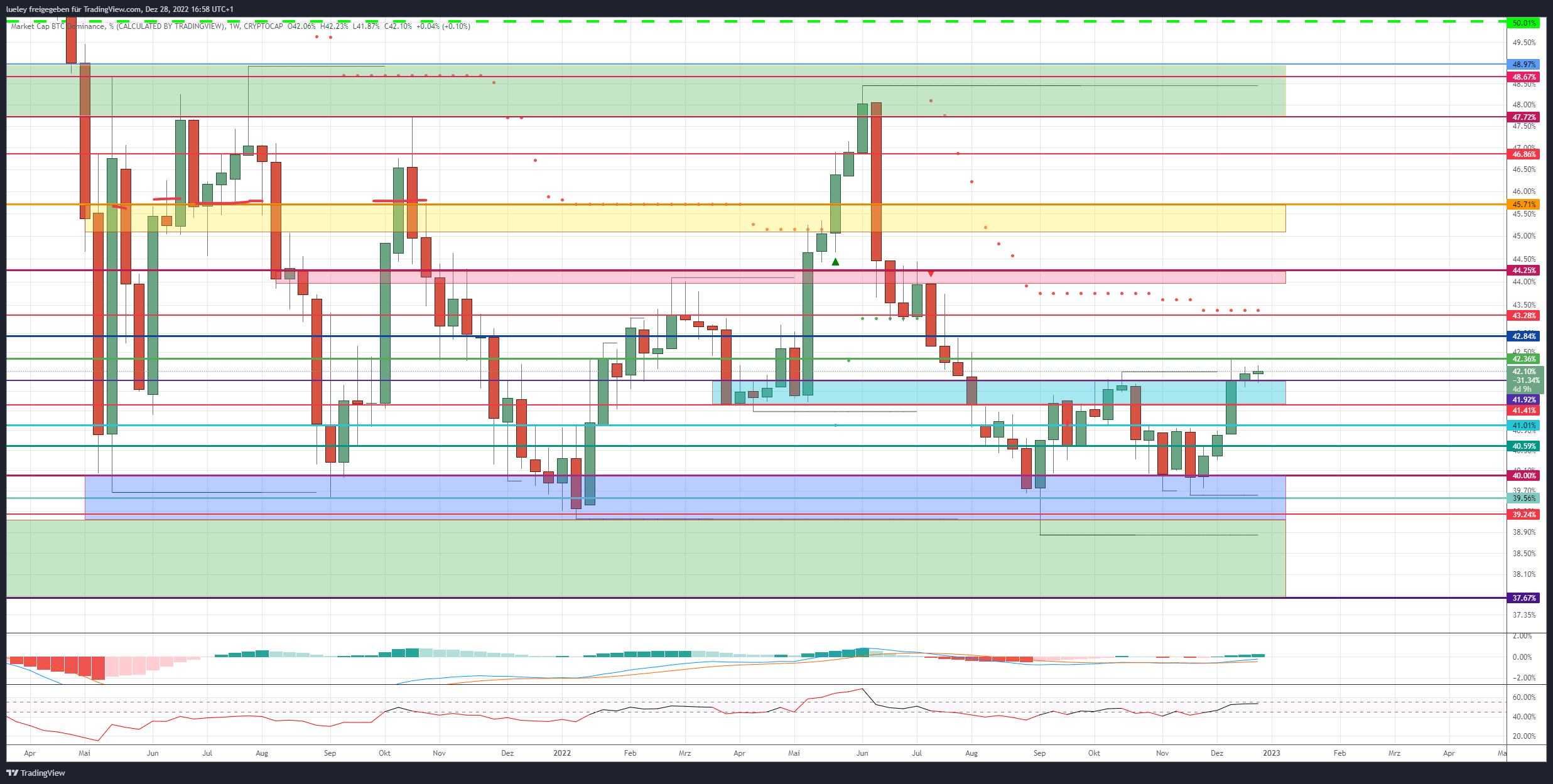This screenshot has width=1553, height=784.
Task: Select the 44.25% price level label
Action: pyautogui.click(x=1523, y=271)
